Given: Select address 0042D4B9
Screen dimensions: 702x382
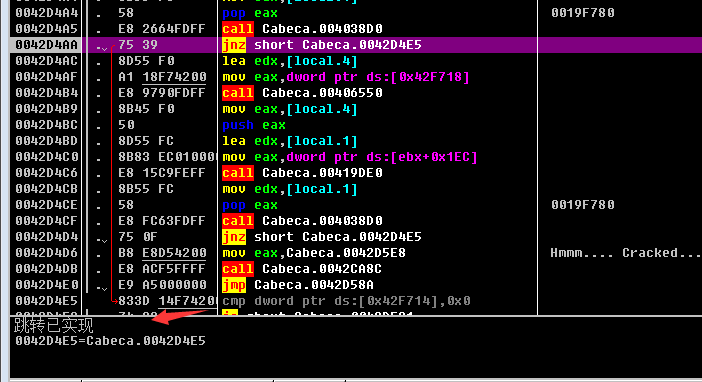Looking at the screenshot, I should [x=47, y=109].
